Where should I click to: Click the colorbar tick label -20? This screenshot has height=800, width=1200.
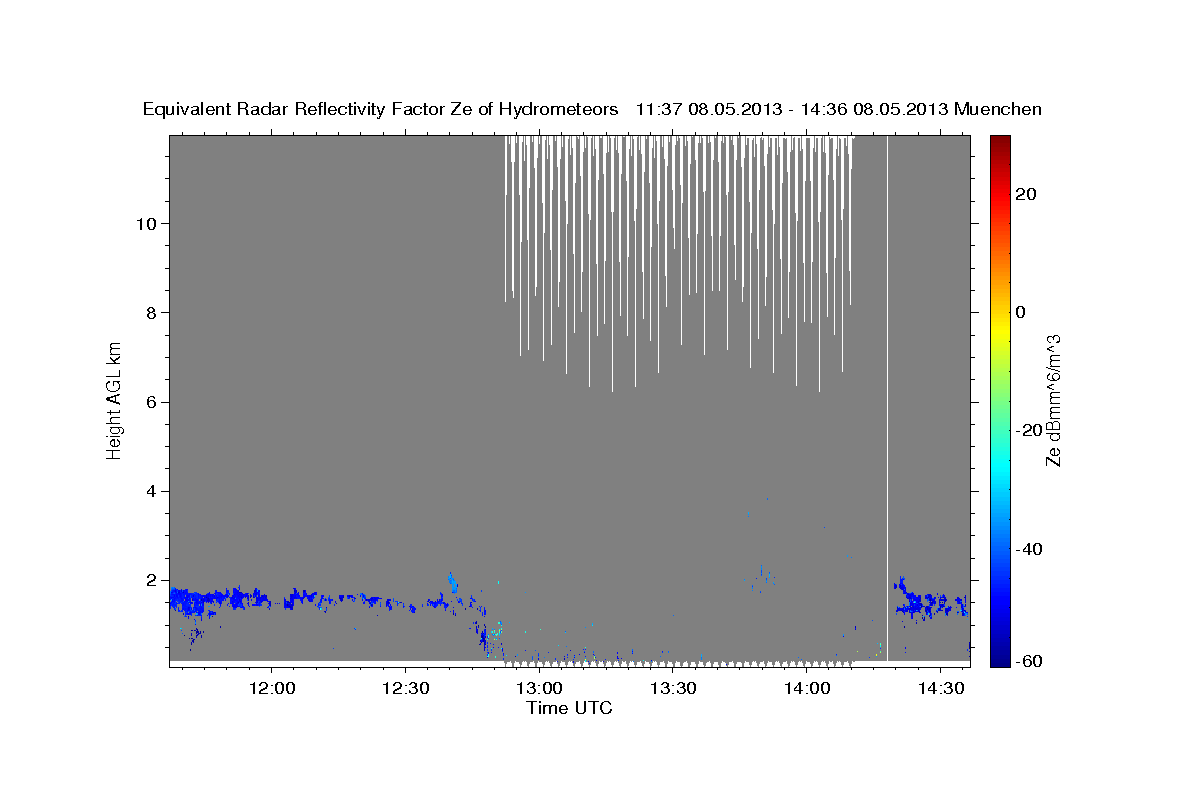(x=1029, y=430)
